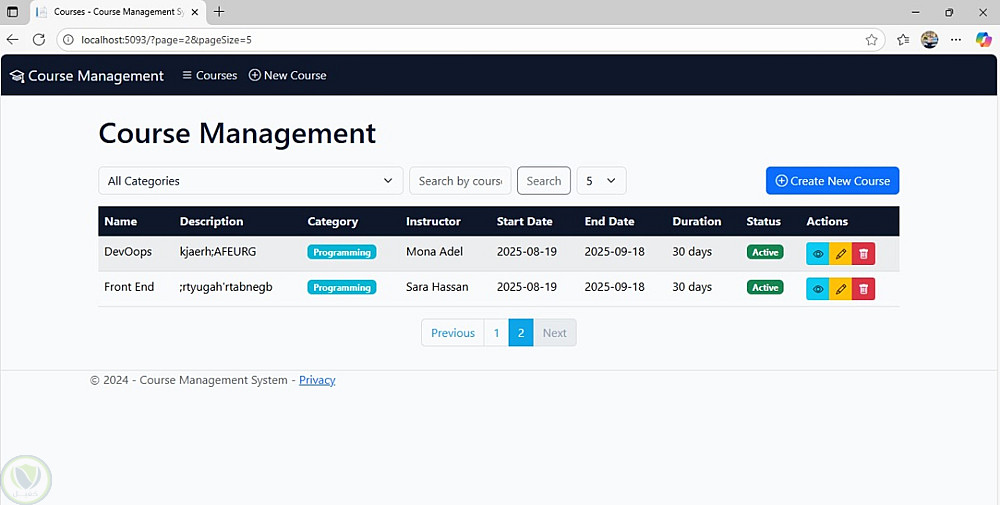Open New Course in the navigation bar
Screen dimensions: 1000x505
(288, 75)
